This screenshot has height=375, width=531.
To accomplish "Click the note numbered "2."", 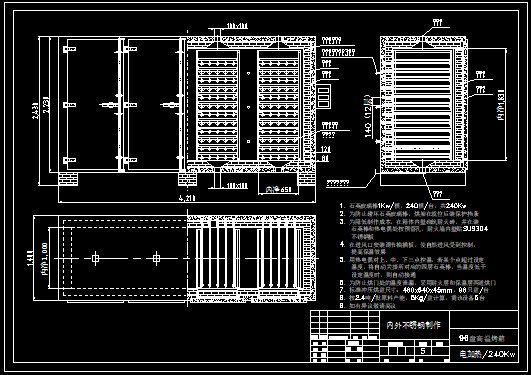I will (409, 214).
